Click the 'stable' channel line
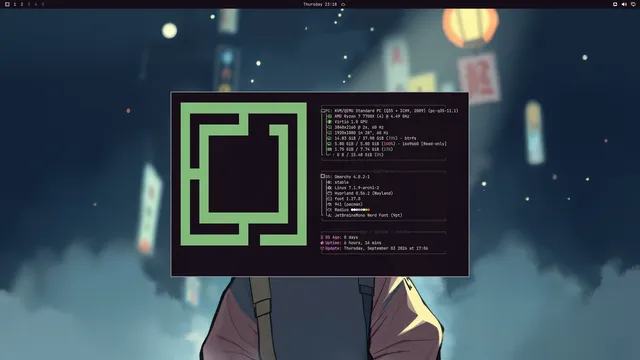Image resolution: width=640 pixels, height=360 pixels. 341,182
